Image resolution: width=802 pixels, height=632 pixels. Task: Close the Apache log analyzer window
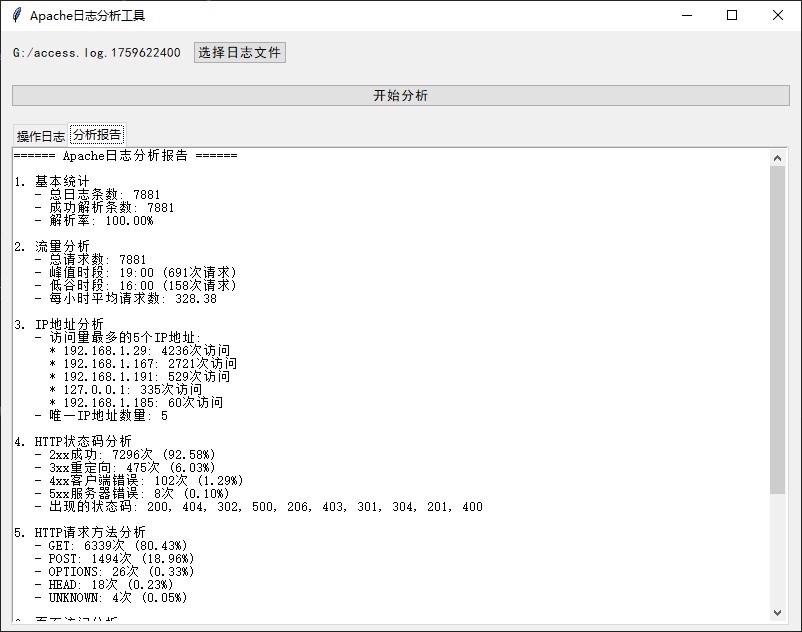(x=778, y=15)
